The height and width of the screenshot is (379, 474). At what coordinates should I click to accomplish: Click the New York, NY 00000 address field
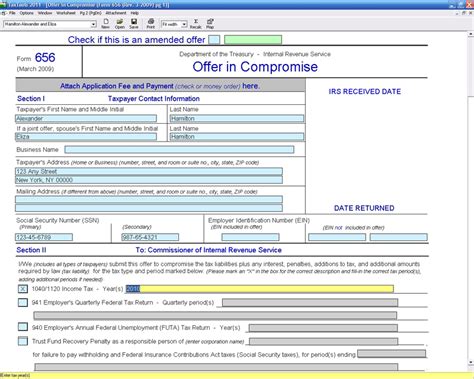coord(149,180)
